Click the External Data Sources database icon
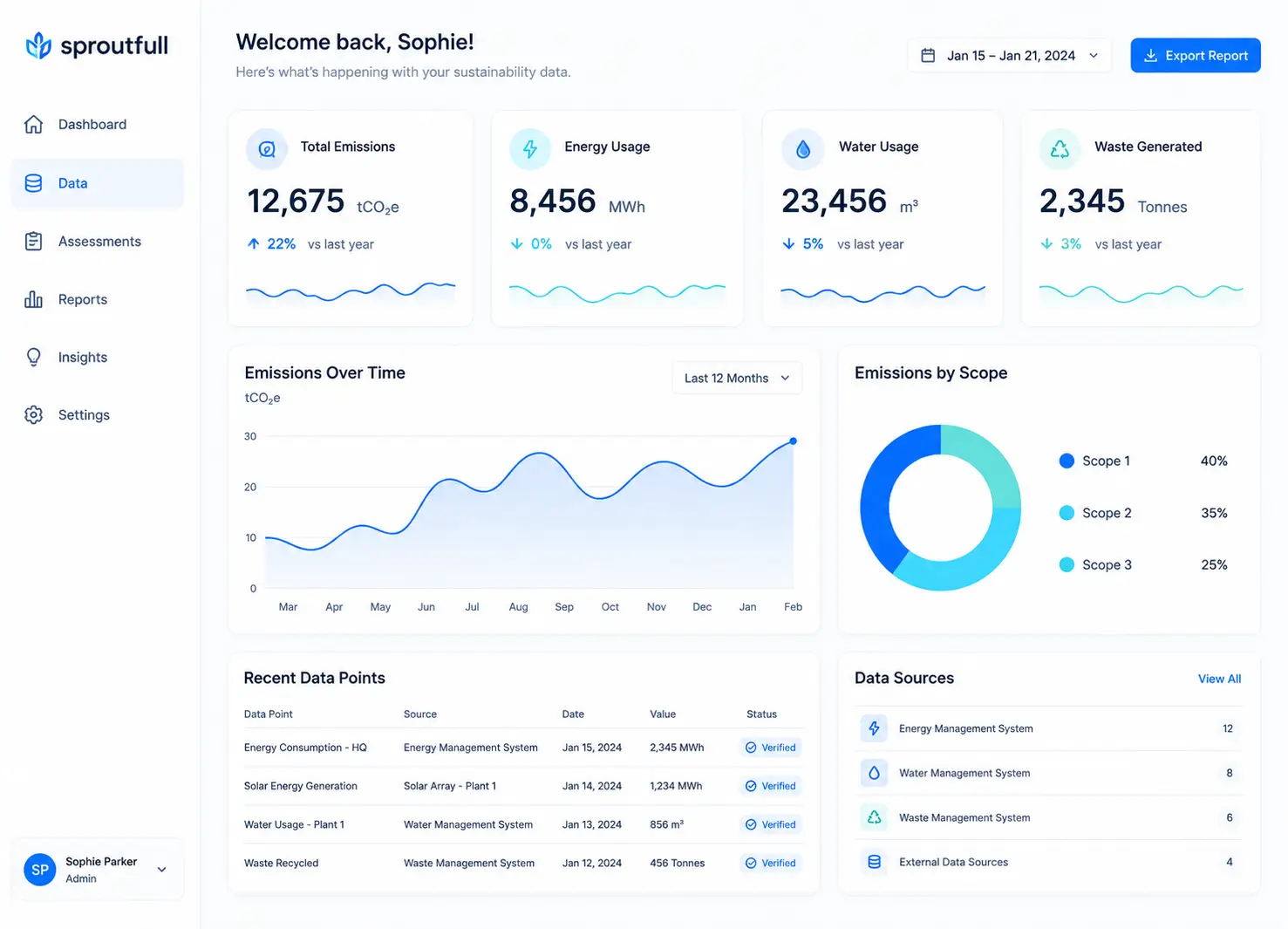Screen dimensions: 1288x929 [874, 862]
